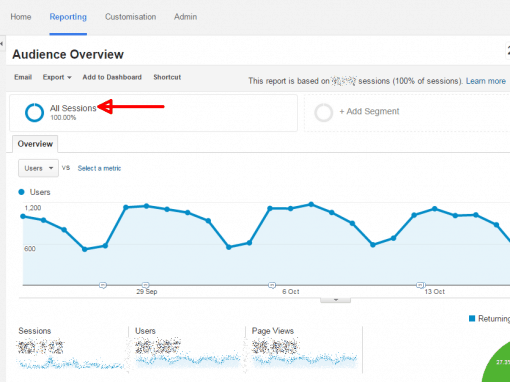Expand the Export dropdown menu
This screenshot has height=382, width=510.
click(x=57, y=77)
